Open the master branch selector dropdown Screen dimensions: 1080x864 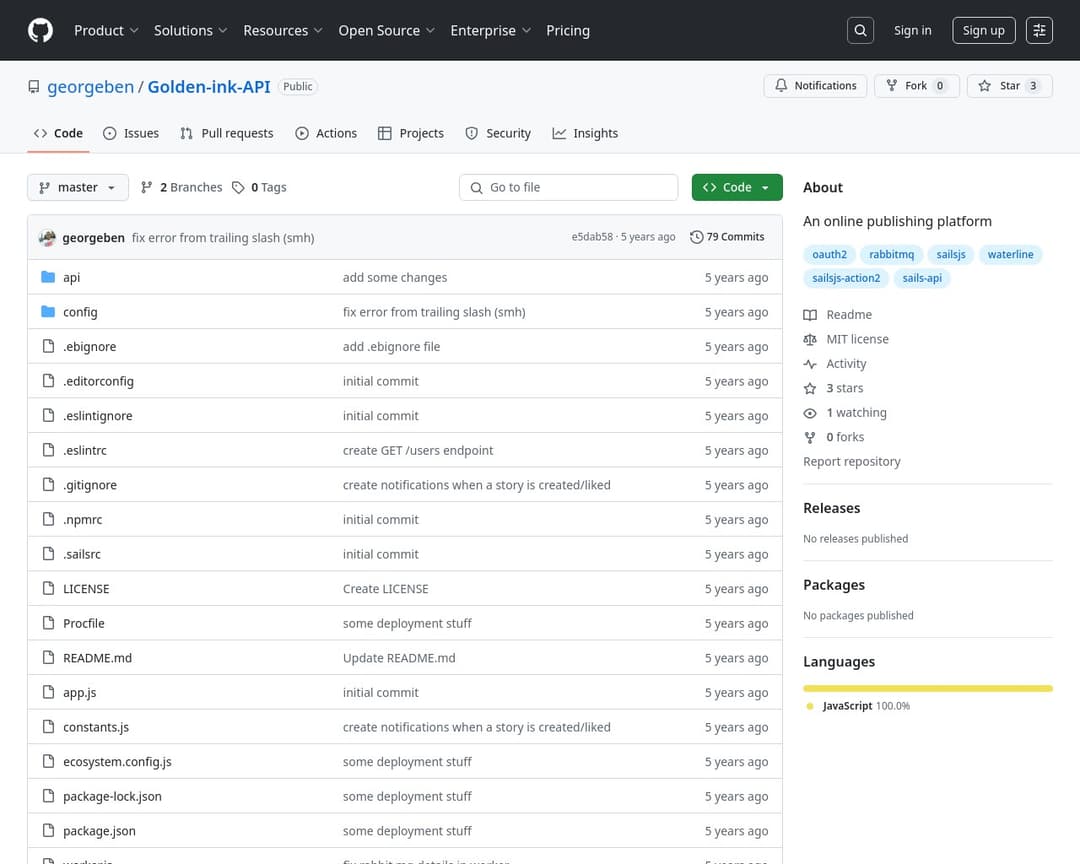point(78,187)
